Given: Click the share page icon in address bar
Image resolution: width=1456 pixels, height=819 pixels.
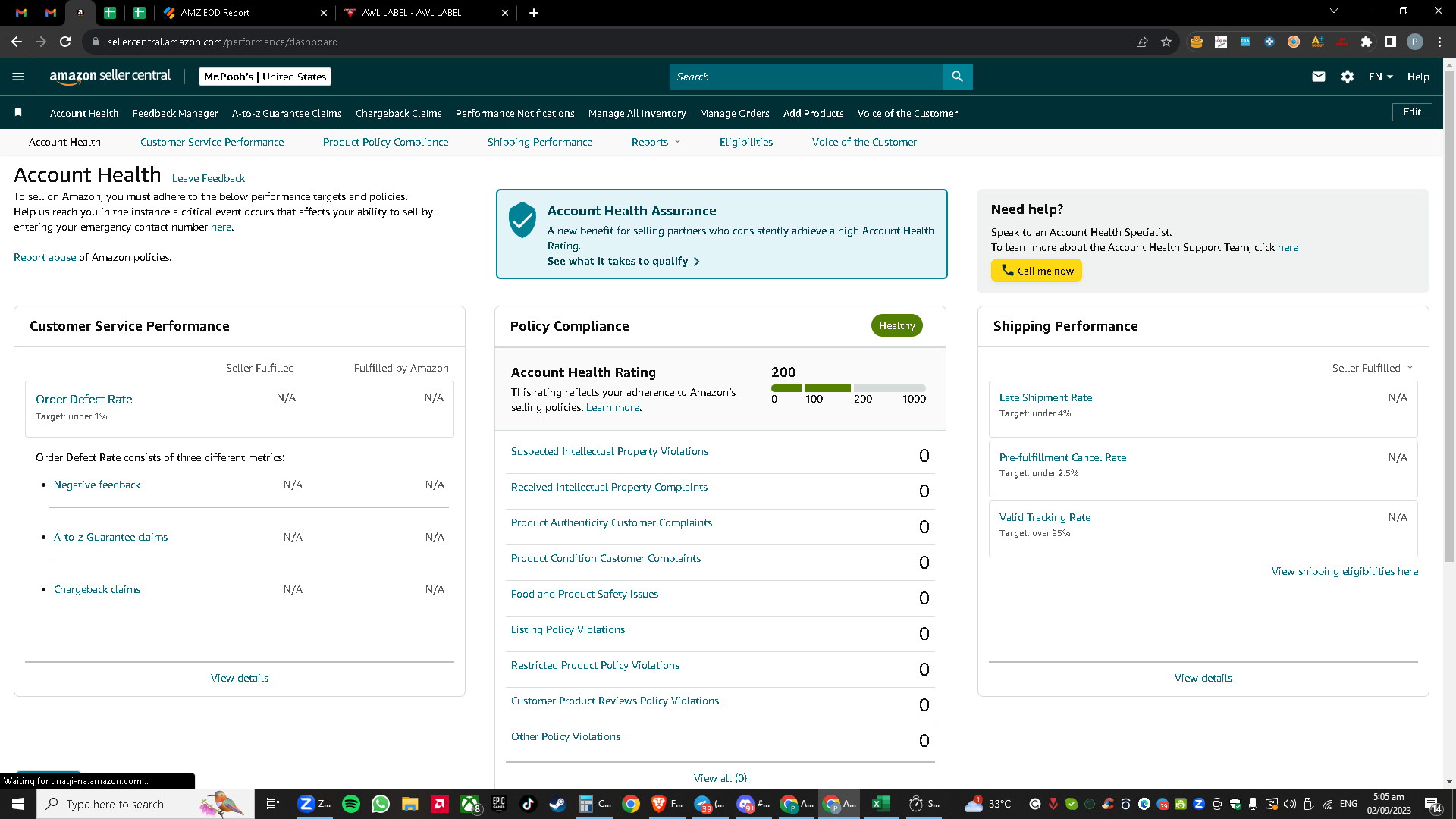Looking at the screenshot, I should 1142,42.
